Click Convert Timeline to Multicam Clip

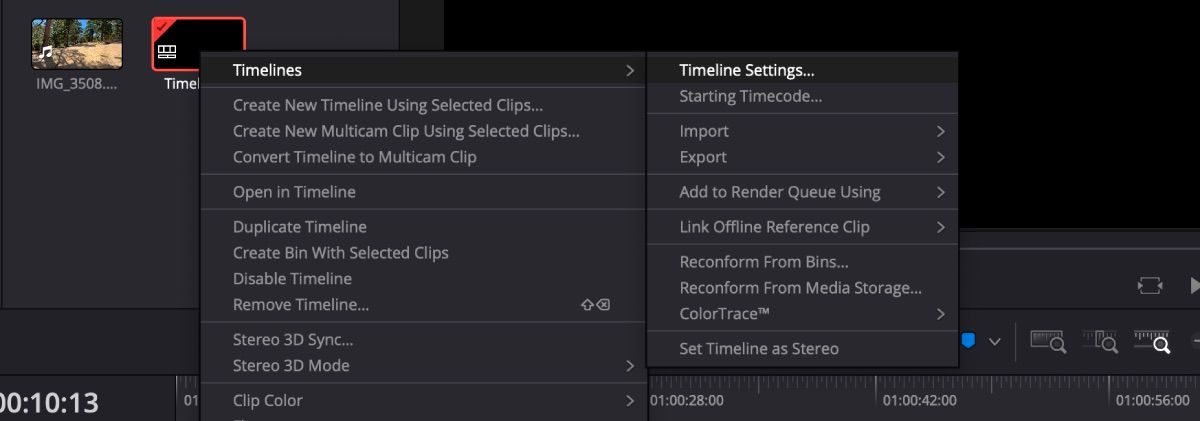tap(354, 157)
